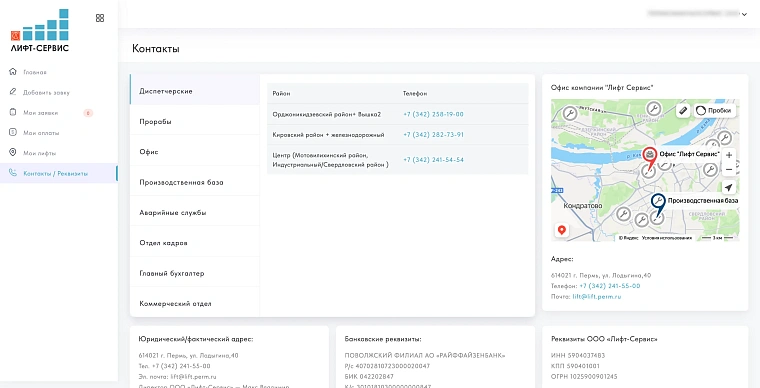
Task: Open the Главная menu item
Action: coord(34,72)
